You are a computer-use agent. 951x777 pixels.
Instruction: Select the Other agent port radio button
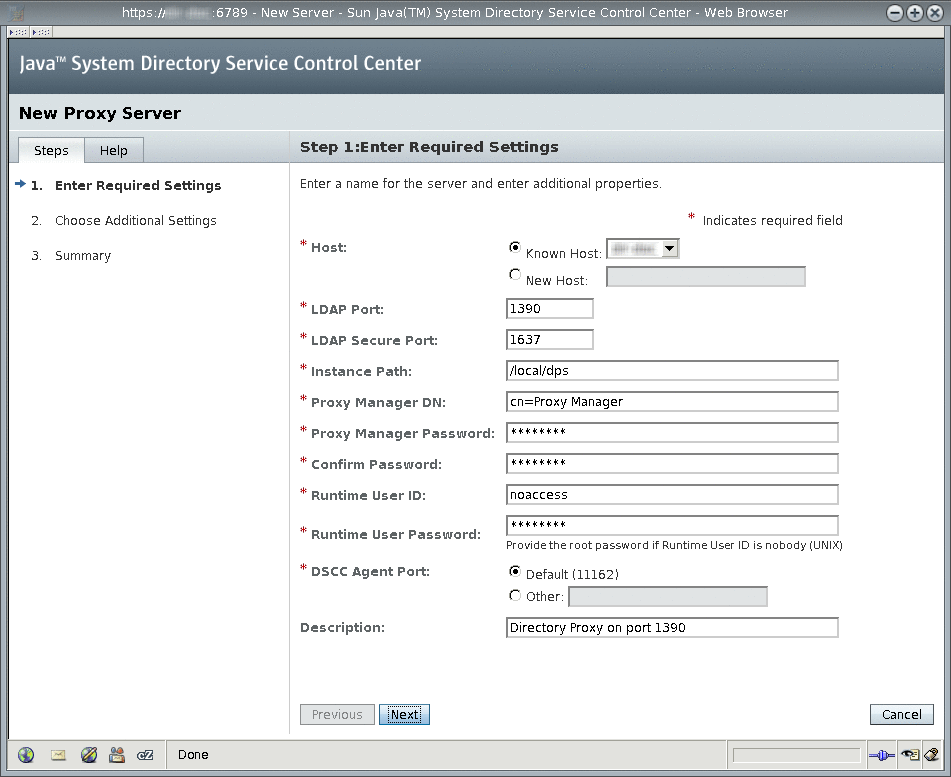(515, 596)
